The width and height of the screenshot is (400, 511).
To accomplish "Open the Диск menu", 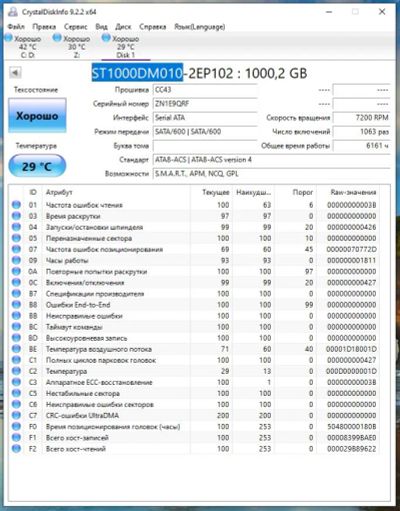I will (123, 27).
